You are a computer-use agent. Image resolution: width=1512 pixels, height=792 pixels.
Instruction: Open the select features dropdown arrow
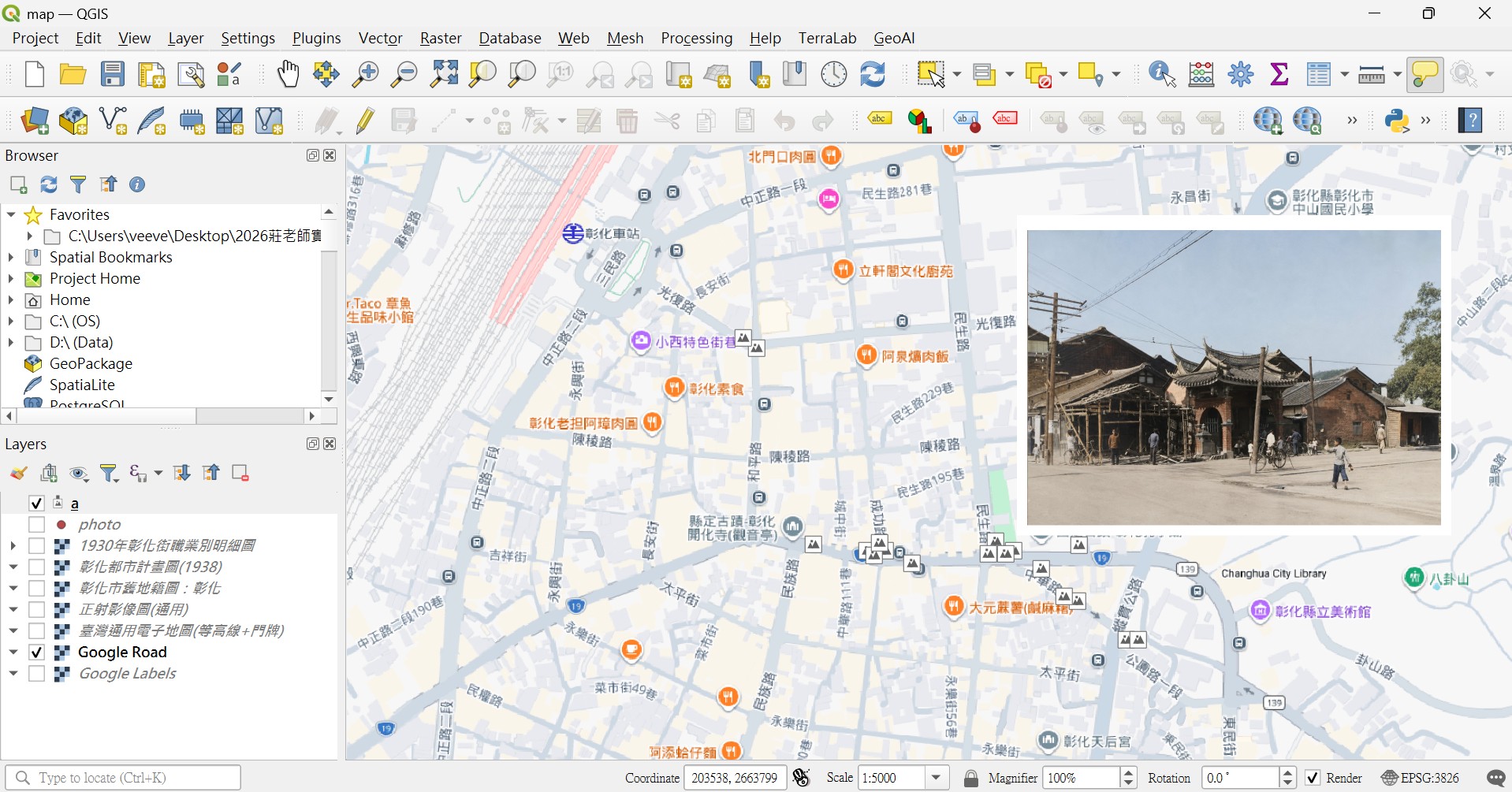(x=957, y=74)
